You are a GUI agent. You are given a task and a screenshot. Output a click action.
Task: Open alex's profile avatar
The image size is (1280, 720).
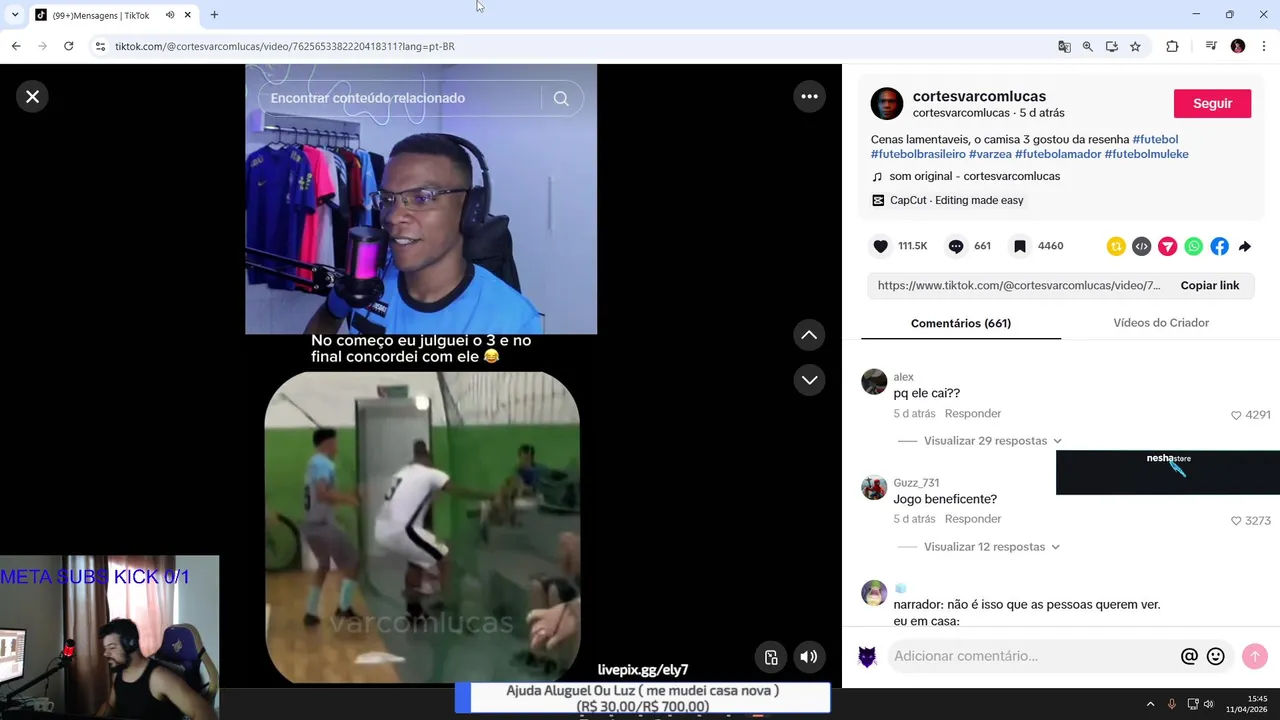pos(874,381)
